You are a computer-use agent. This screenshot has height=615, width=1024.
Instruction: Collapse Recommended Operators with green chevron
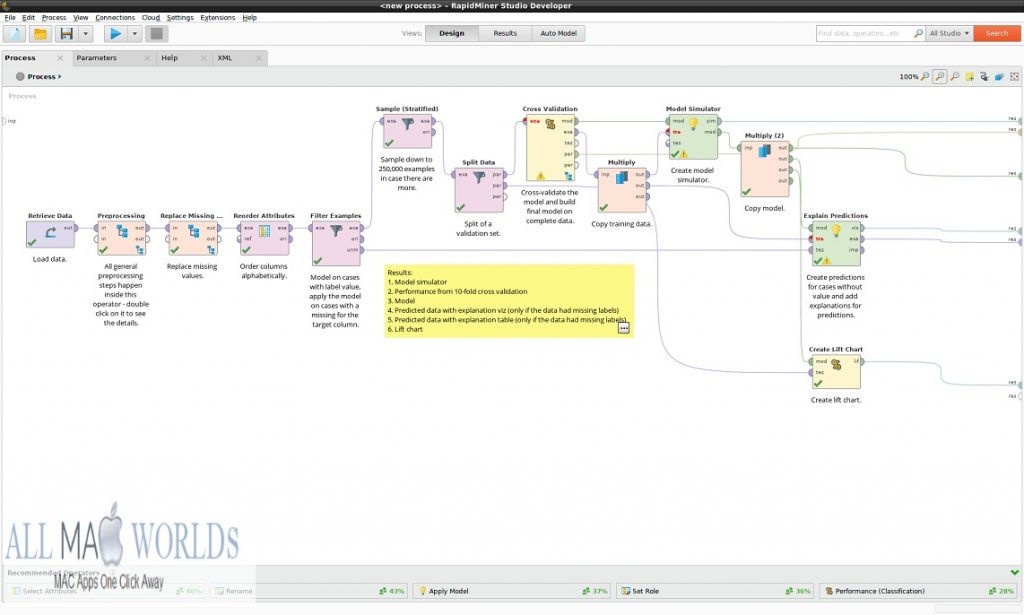click(x=1014, y=573)
